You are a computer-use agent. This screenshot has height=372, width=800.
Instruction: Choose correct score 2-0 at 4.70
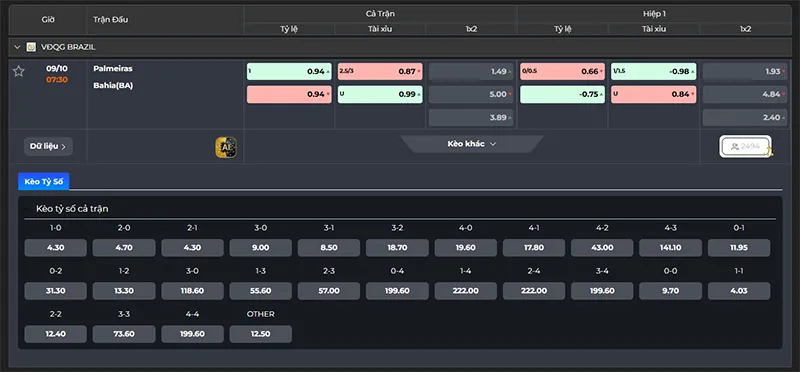(124, 247)
